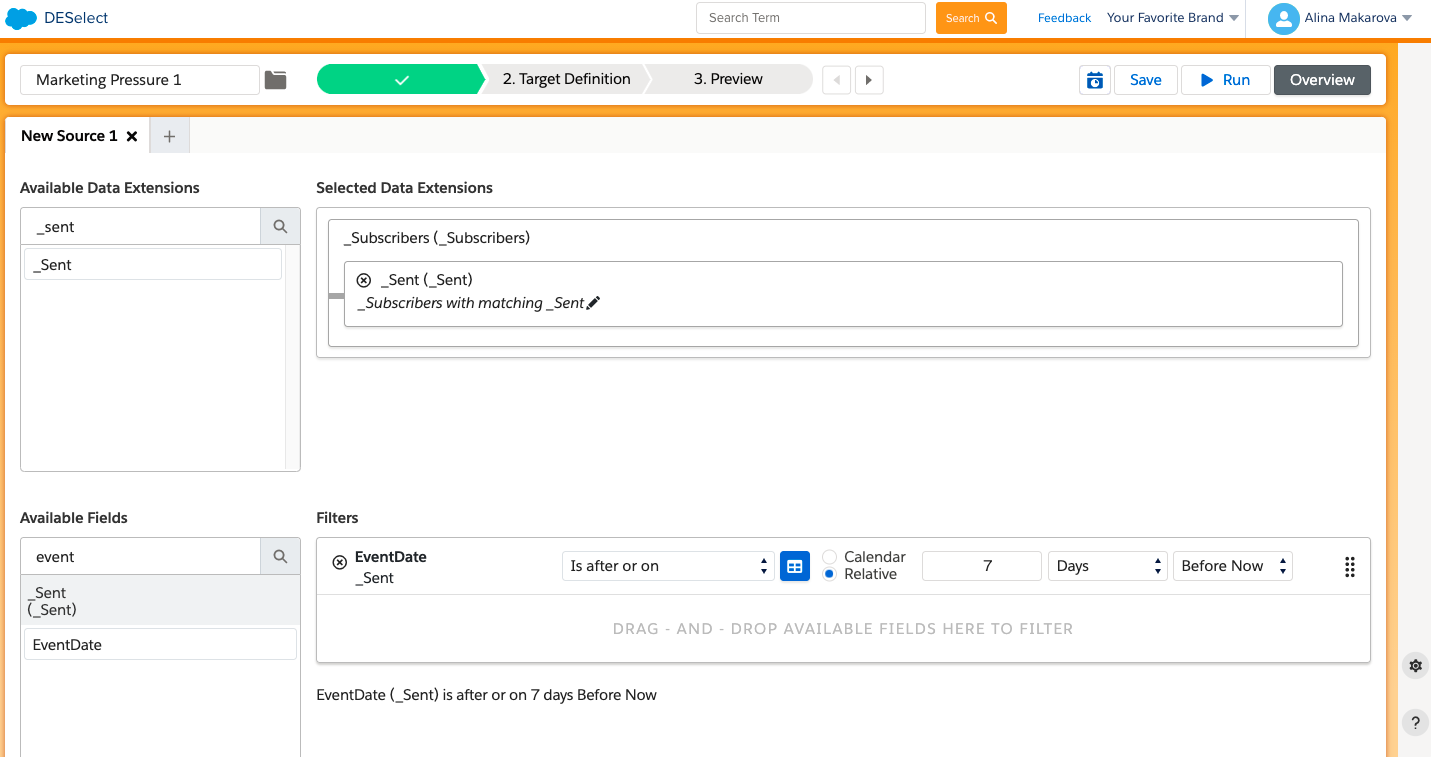Click the drag handle dots on filter row
Screen dimensions: 1431x757
1349,567
